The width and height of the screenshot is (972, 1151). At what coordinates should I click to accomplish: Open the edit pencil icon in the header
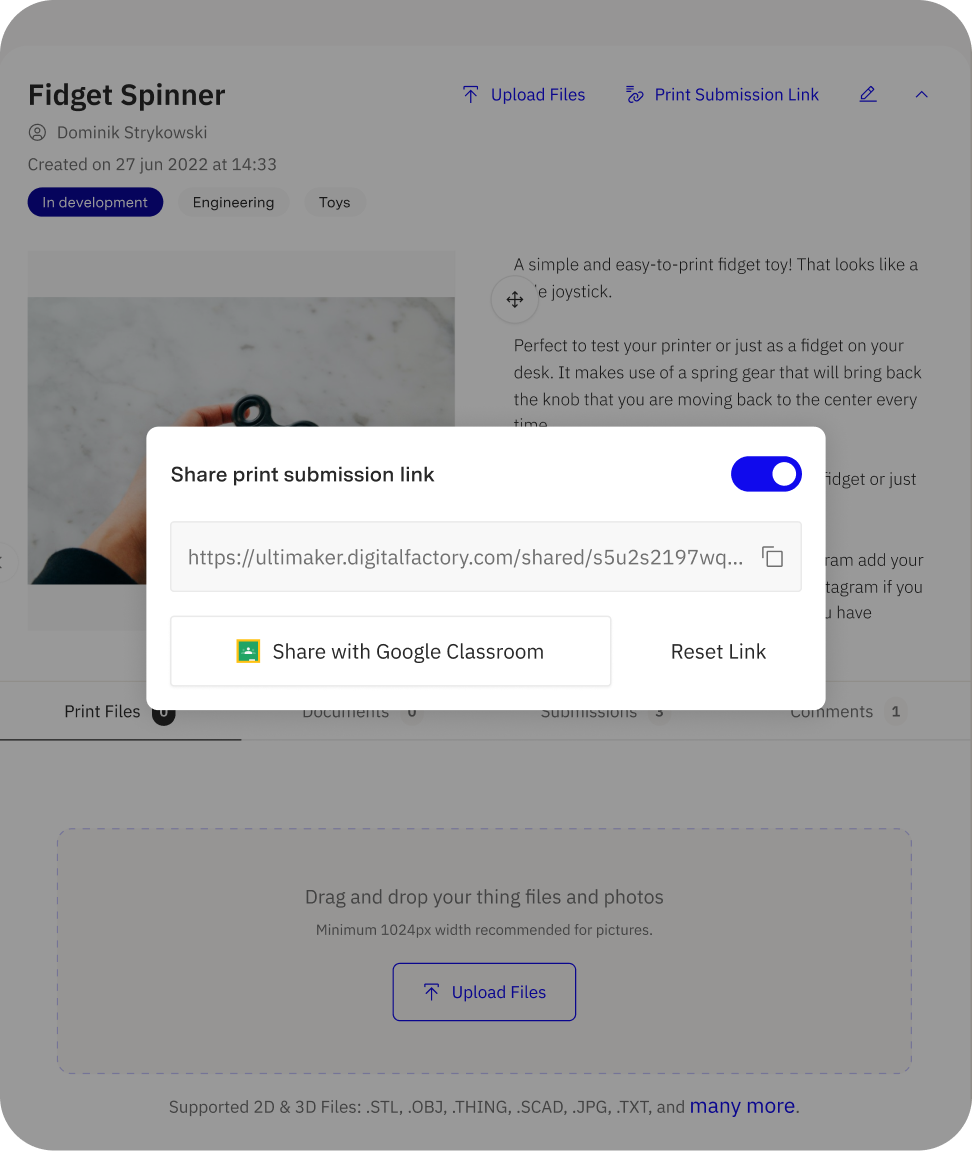pyautogui.click(x=868, y=94)
